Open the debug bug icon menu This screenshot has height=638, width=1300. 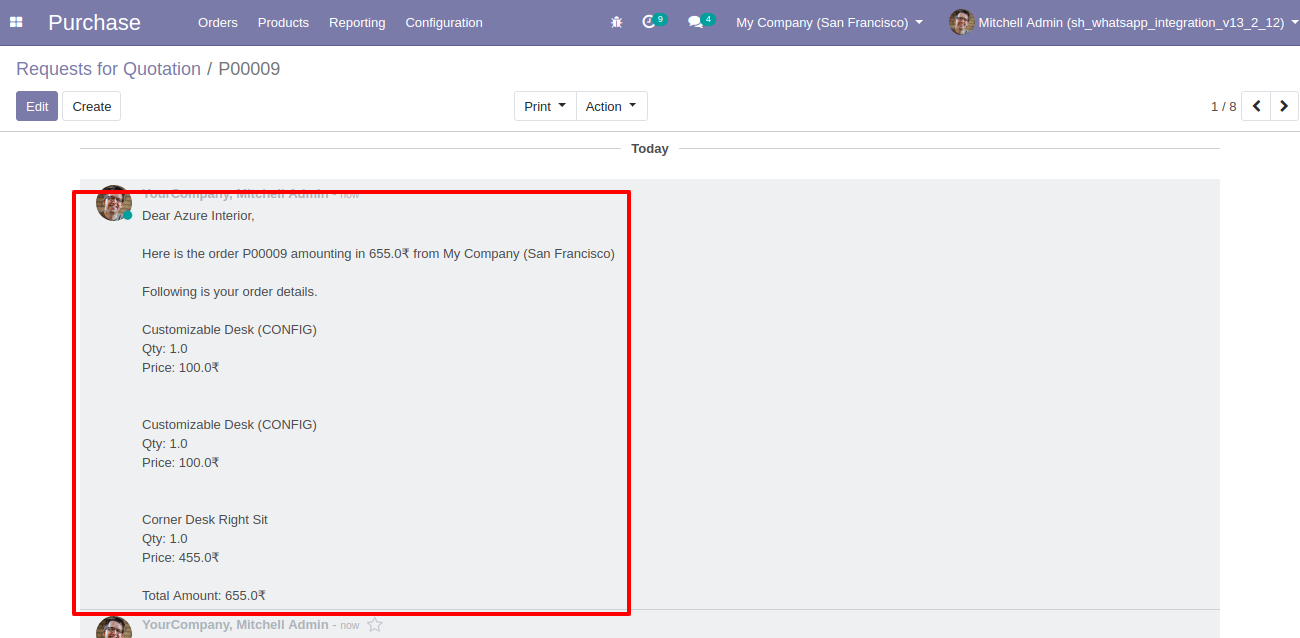coord(616,22)
